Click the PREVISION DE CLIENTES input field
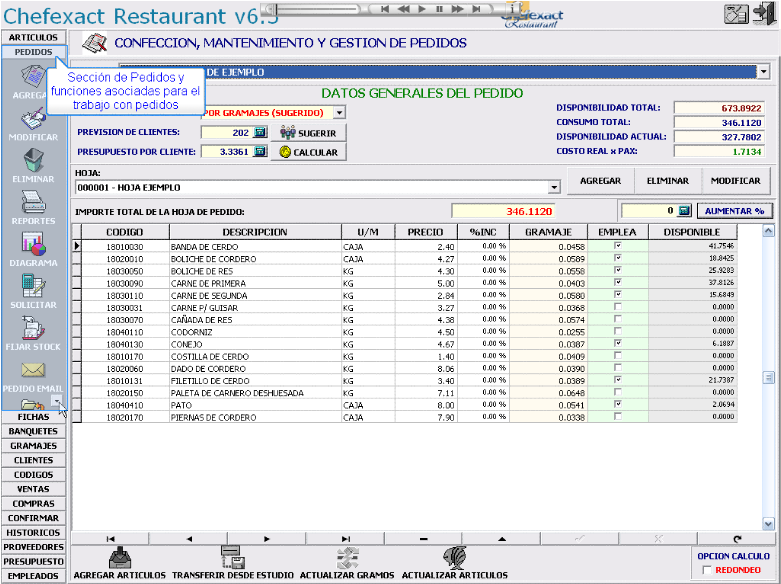 tap(227, 133)
